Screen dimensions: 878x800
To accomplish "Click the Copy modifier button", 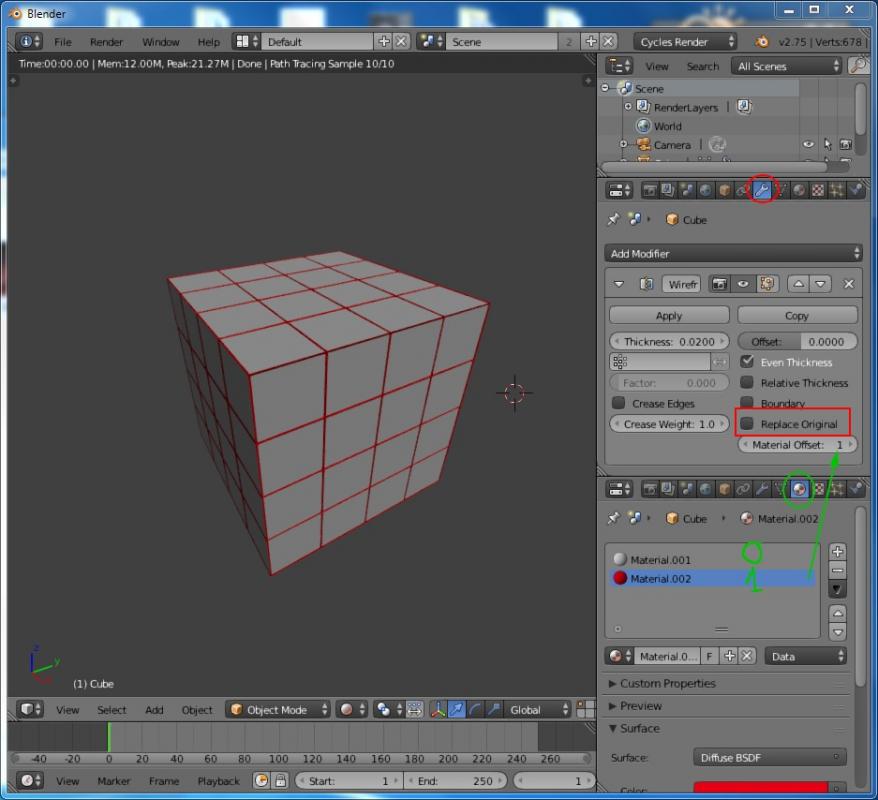I will pos(796,315).
